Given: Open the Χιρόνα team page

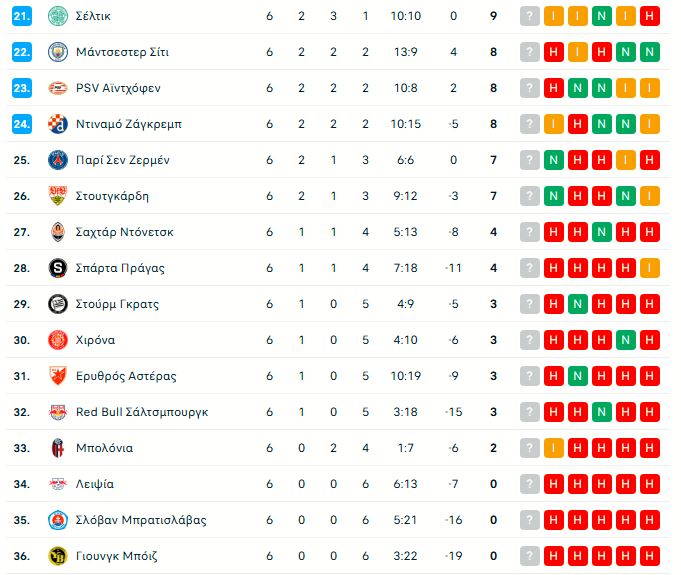Looking at the screenshot, I should (95, 340).
